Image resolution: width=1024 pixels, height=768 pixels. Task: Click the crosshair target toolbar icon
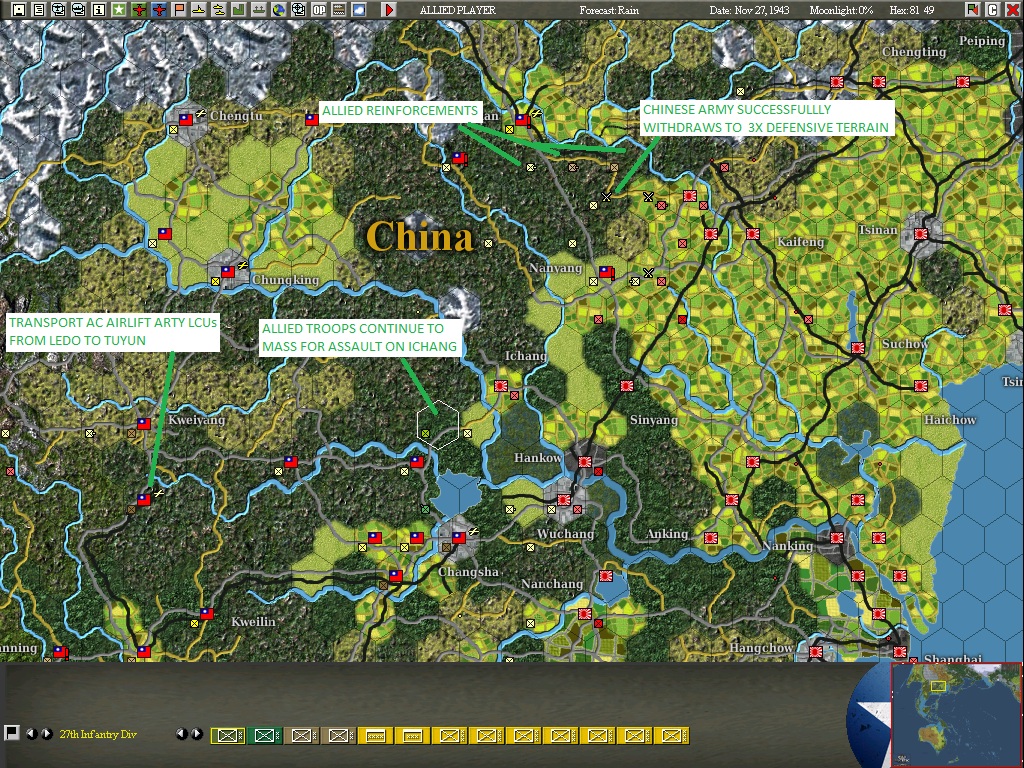click(x=298, y=10)
